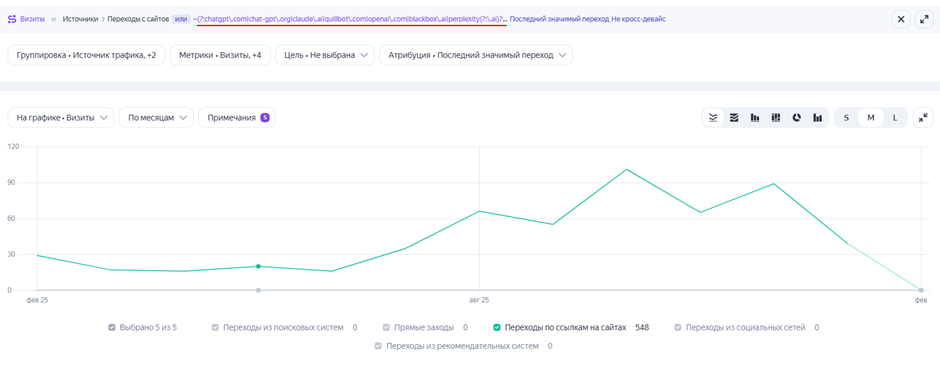Image resolution: width=940 pixels, height=365 pixels.
Task: Click the notes count badge 5
Action: [x=265, y=118]
